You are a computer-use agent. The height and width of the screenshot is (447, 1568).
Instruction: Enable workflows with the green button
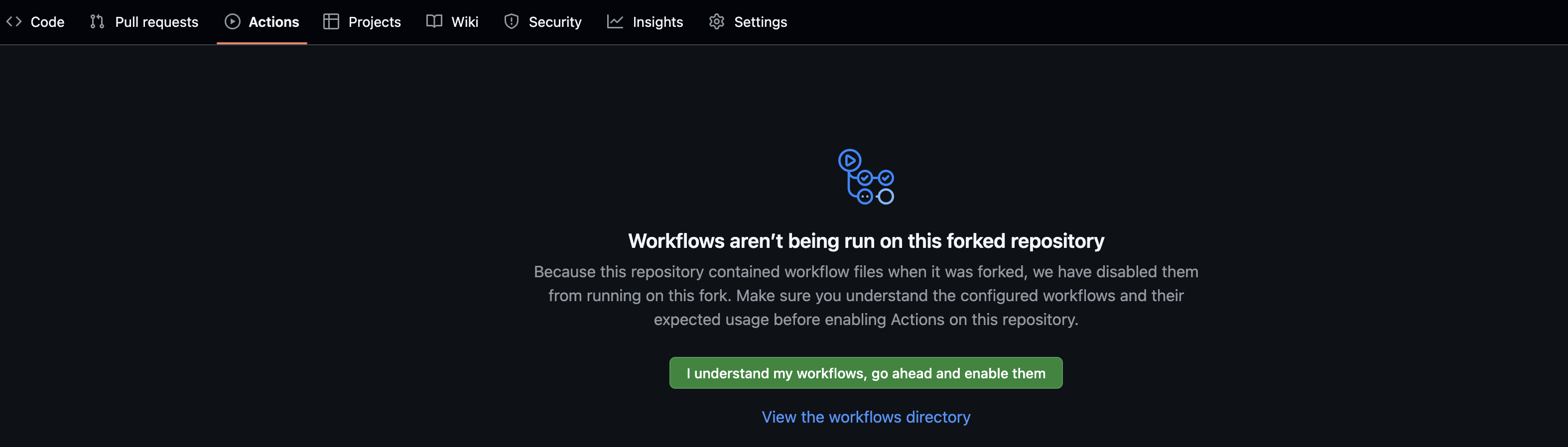pyautogui.click(x=866, y=373)
